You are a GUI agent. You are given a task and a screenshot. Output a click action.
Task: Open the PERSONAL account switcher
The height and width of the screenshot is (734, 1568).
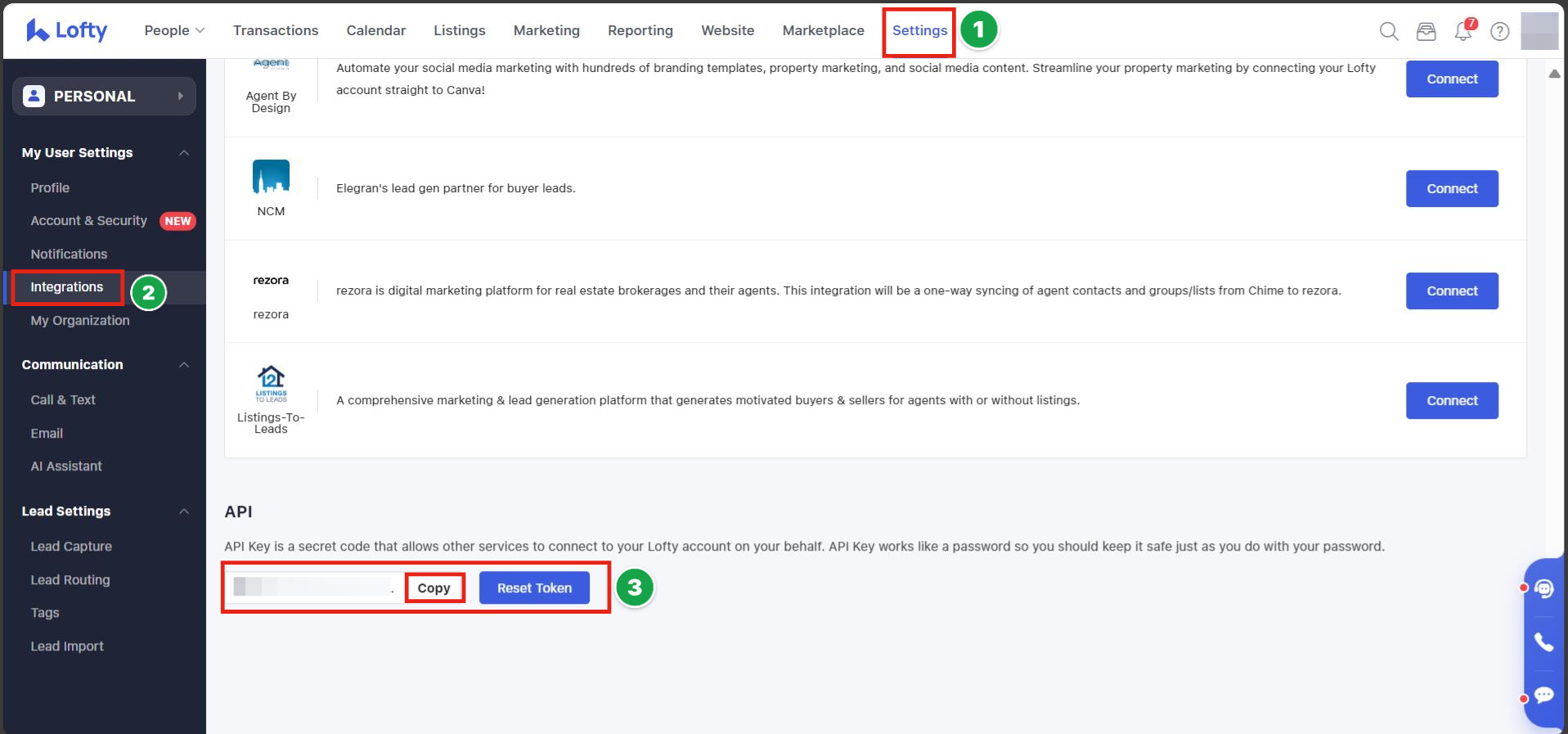104,97
